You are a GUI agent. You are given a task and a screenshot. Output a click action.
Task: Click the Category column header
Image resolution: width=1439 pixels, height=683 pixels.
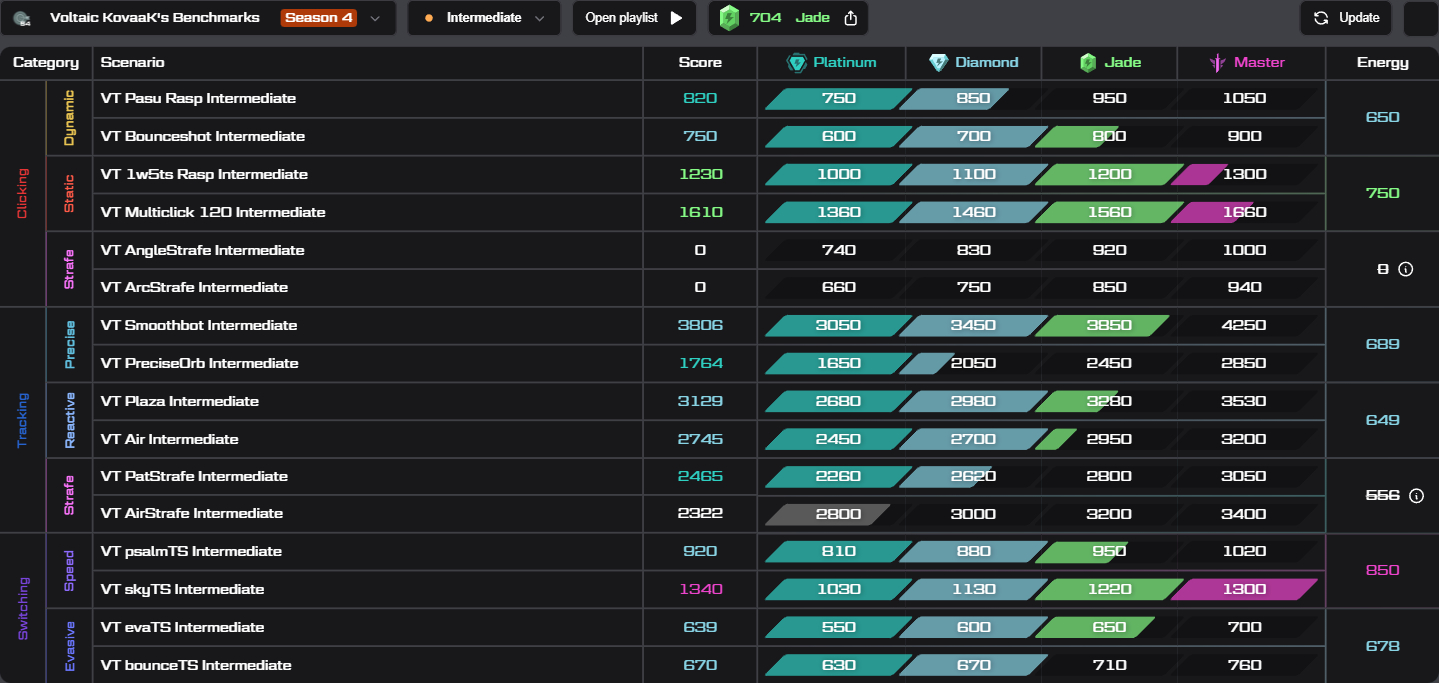(46, 63)
